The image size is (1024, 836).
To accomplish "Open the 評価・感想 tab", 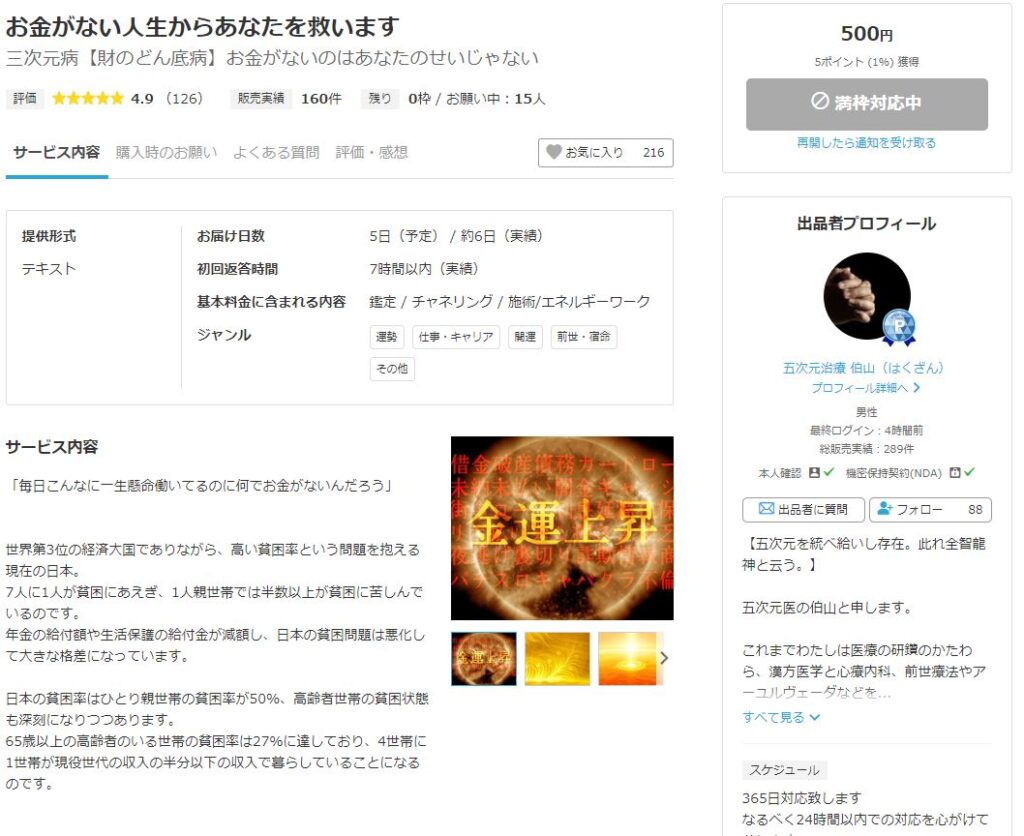I will 372,152.
